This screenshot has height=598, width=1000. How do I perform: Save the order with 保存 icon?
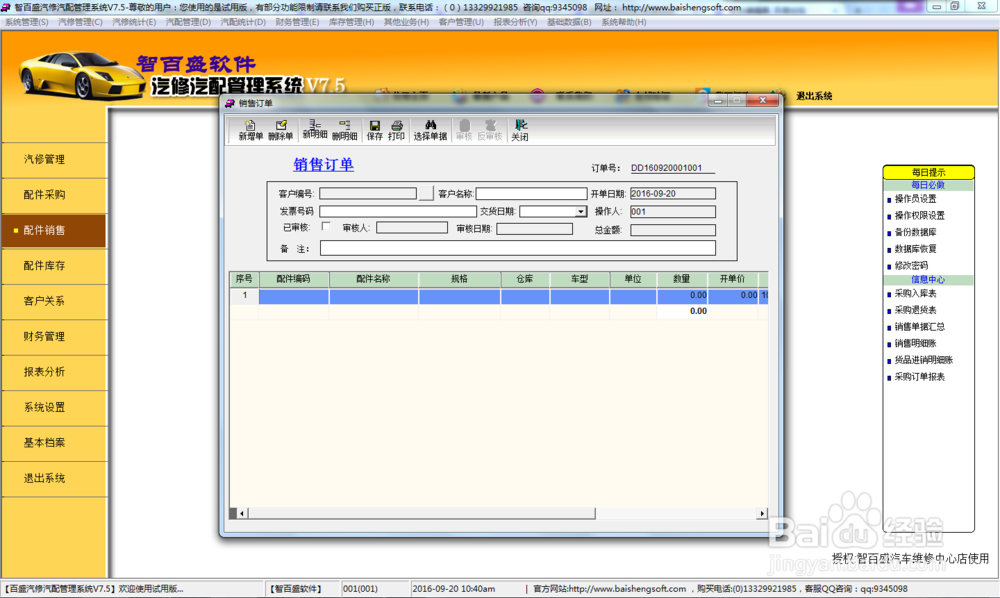[374, 130]
